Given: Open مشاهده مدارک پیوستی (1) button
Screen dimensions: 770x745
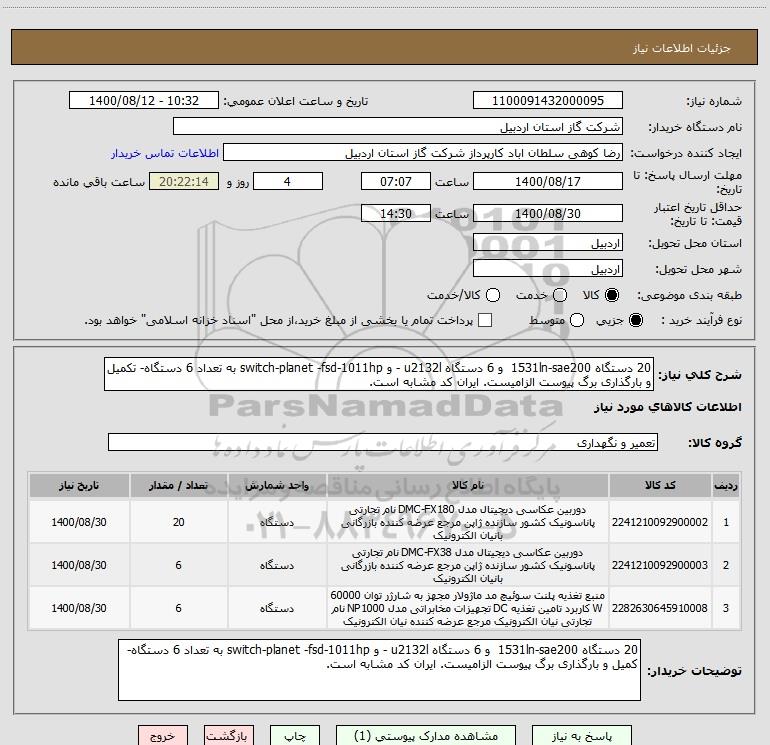Looking at the screenshot, I should click(x=426, y=735).
